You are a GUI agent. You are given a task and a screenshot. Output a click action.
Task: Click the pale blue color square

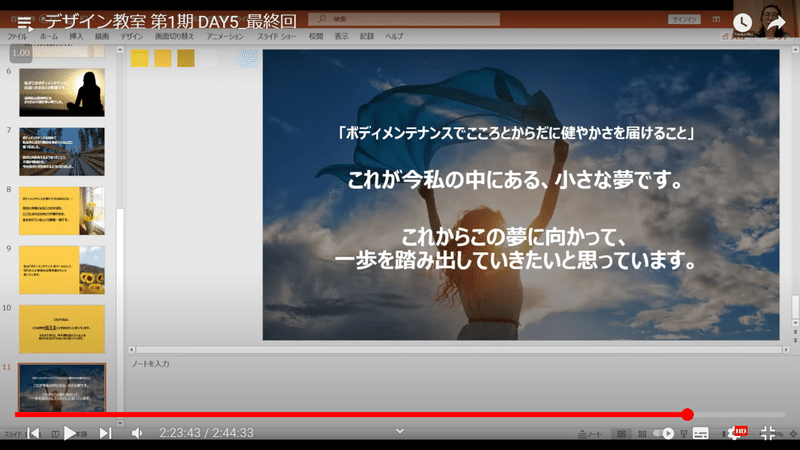(248, 58)
